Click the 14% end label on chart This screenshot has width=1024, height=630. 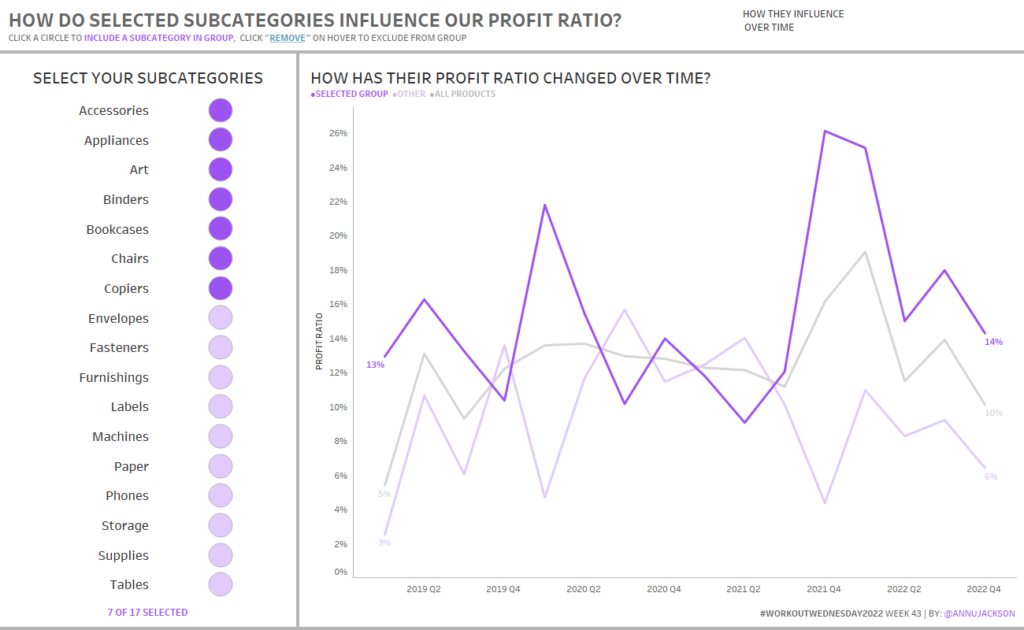click(993, 342)
